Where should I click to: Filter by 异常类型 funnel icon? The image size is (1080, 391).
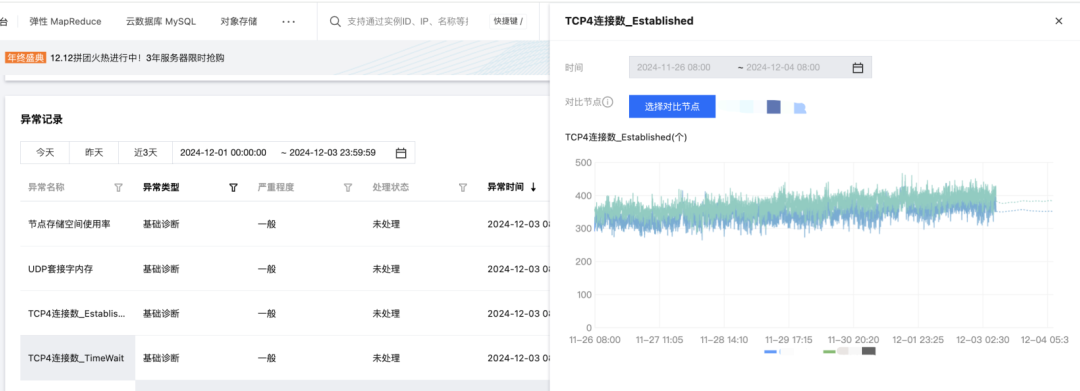[x=233, y=187]
